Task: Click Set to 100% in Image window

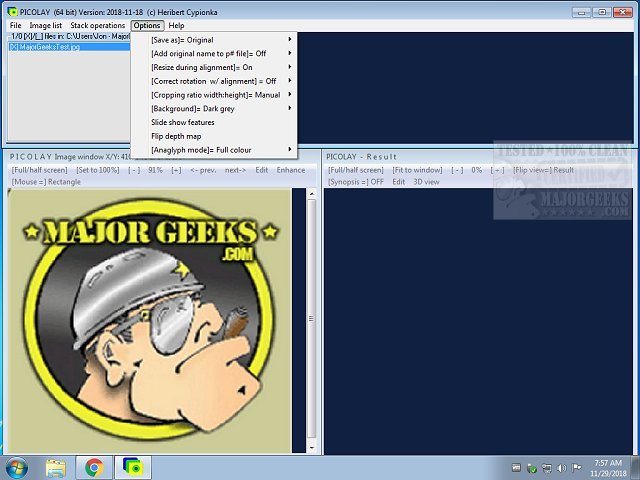Action: pos(98,170)
